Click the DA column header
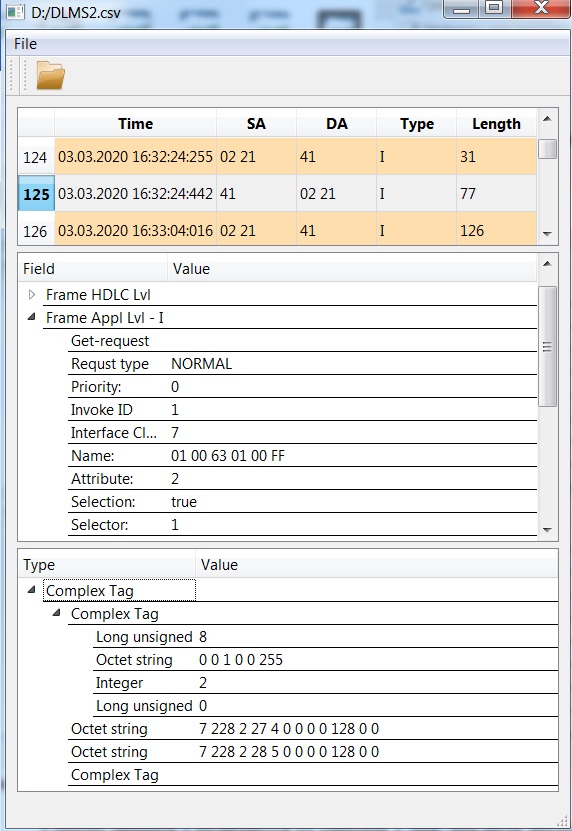 [x=337, y=123]
